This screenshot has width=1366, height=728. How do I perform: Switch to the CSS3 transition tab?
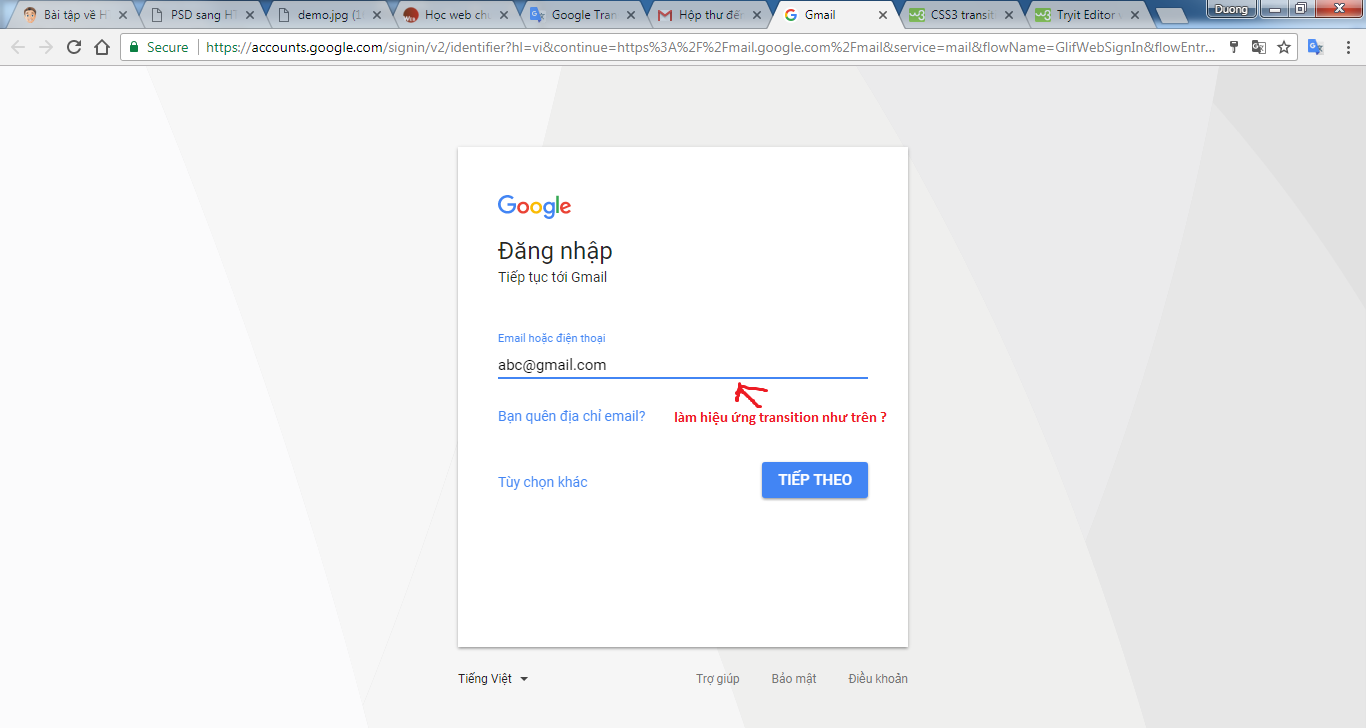[x=960, y=15]
